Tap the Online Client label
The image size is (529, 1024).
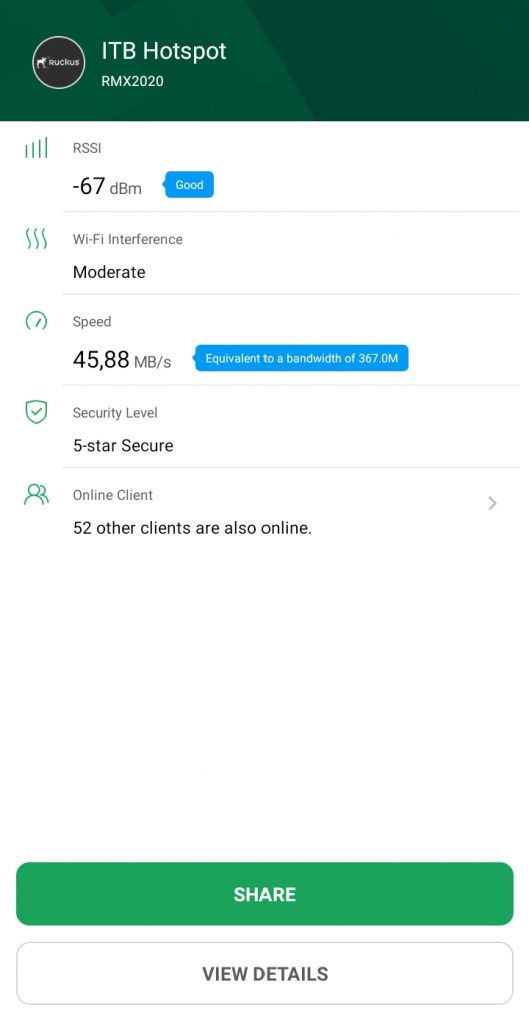(112, 495)
